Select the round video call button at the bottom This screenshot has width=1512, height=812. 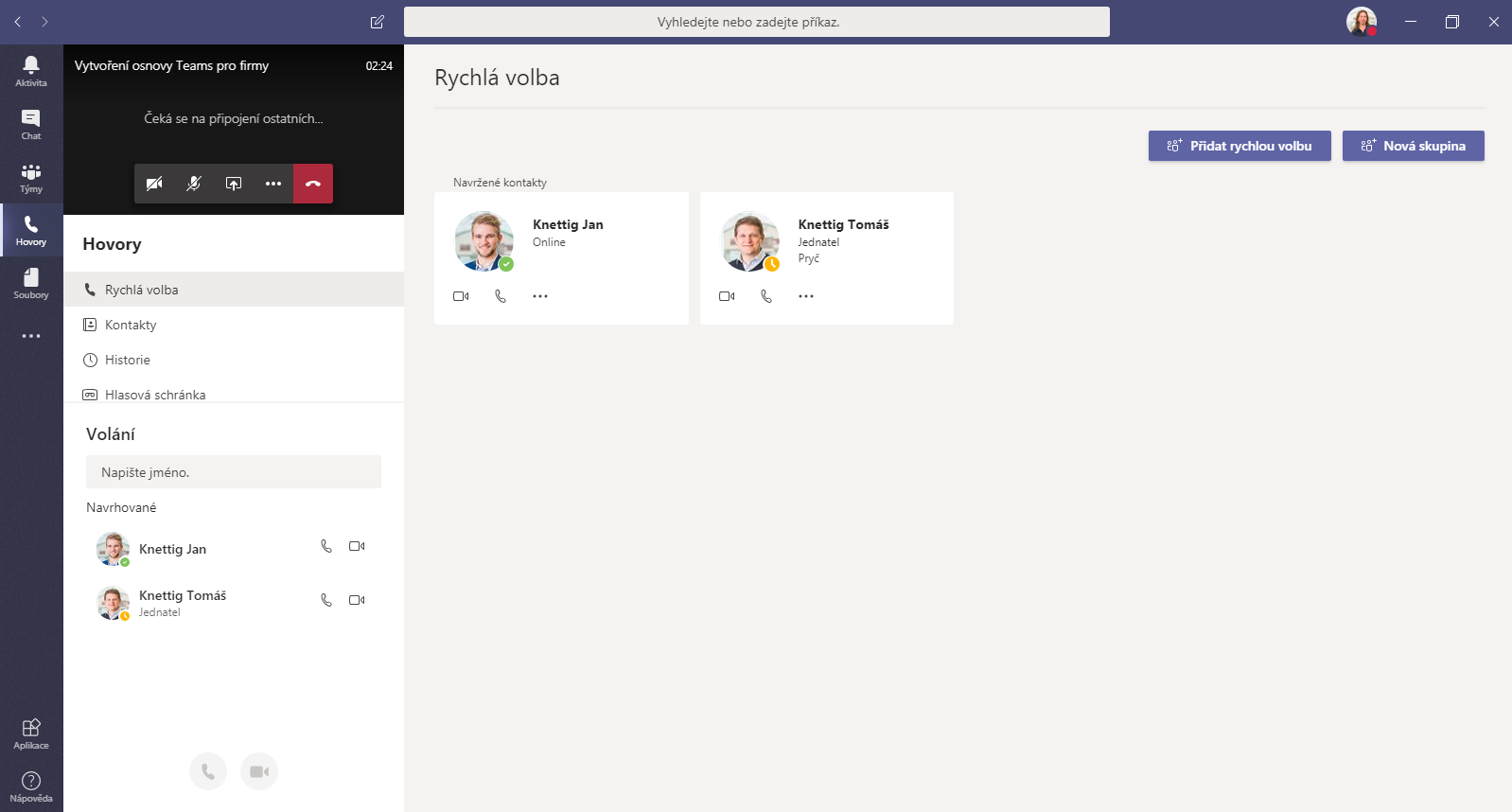(x=259, y=771)
